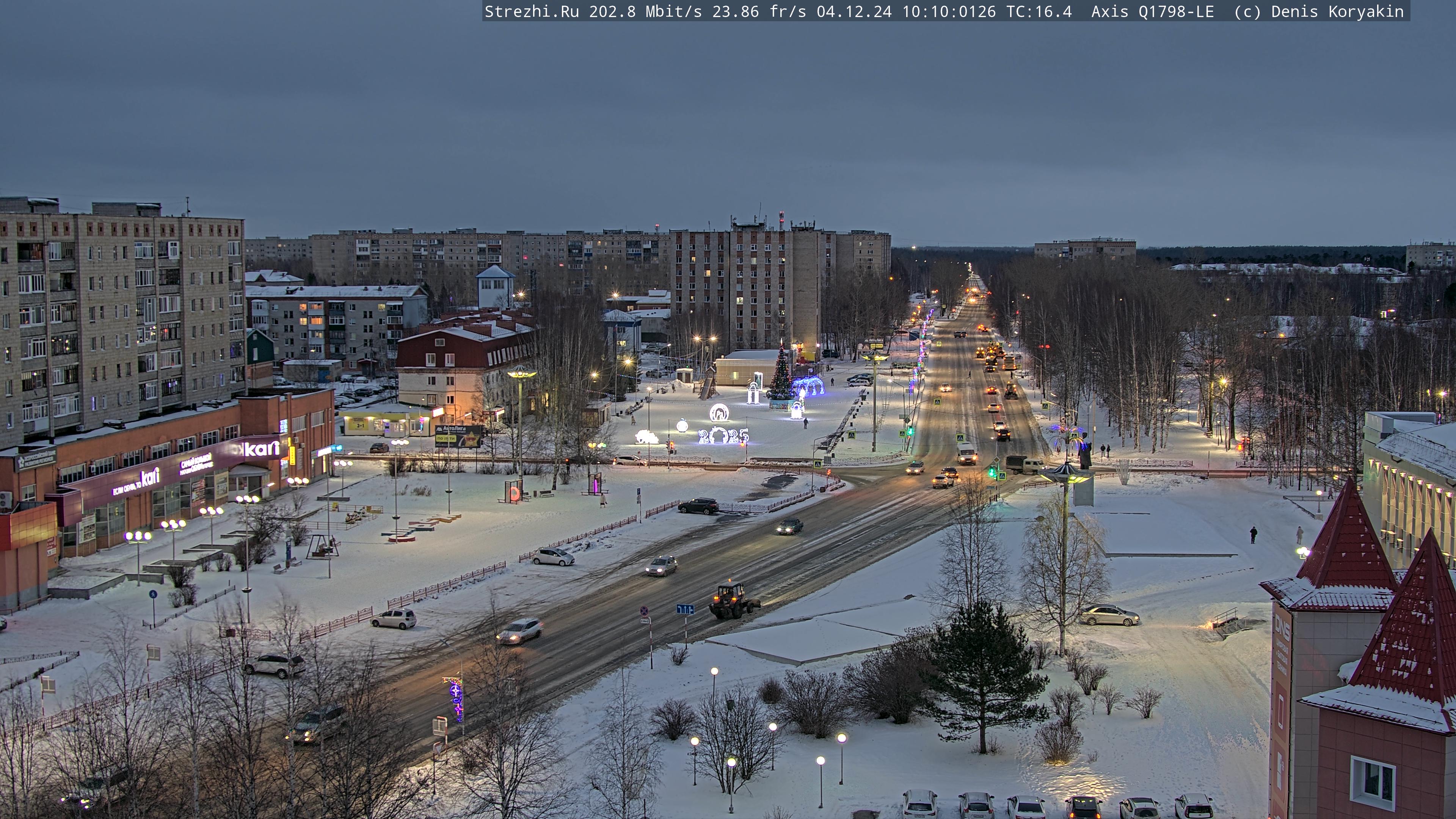The image size is (1456, 819).
Task: Click the "(c) Denis Koryakin" copyright text
Action: [x=1319, y=12]
